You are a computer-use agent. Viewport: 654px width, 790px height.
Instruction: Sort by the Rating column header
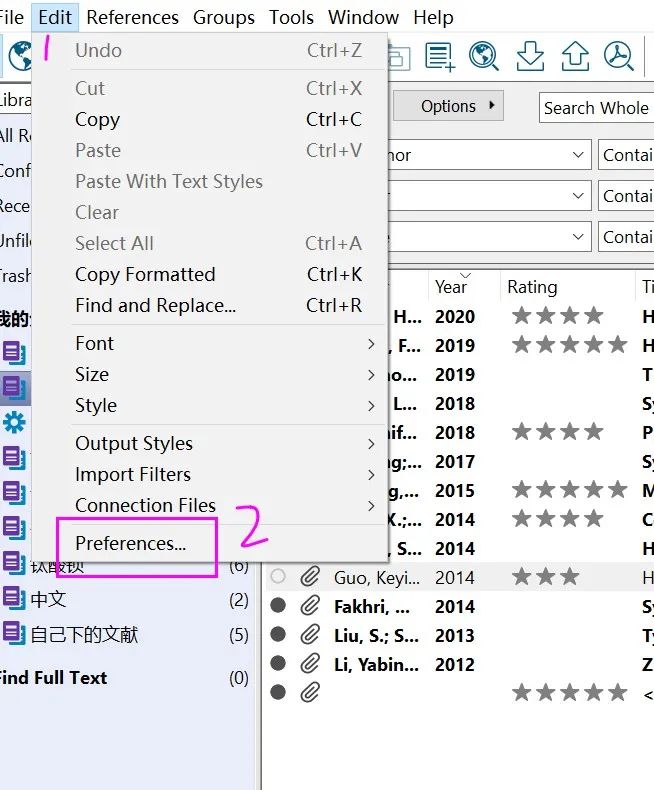point(532,287)
